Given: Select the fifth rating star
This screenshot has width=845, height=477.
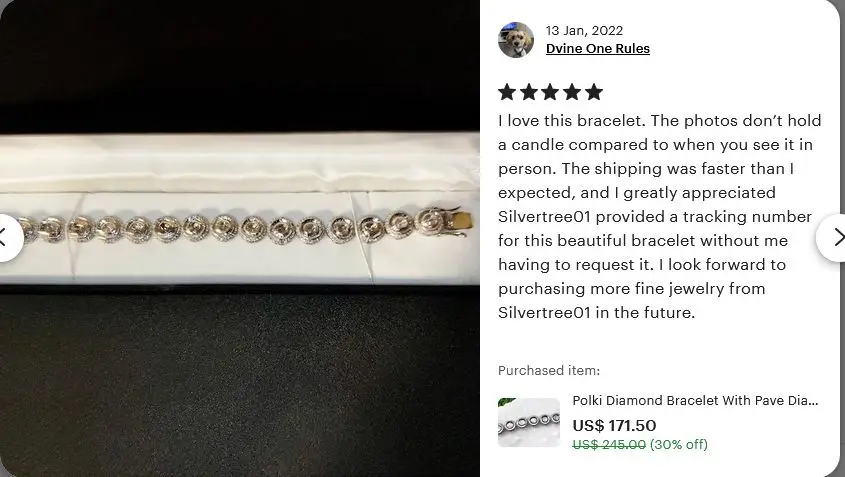Looking at the screenshot, I should click(593, 92).
